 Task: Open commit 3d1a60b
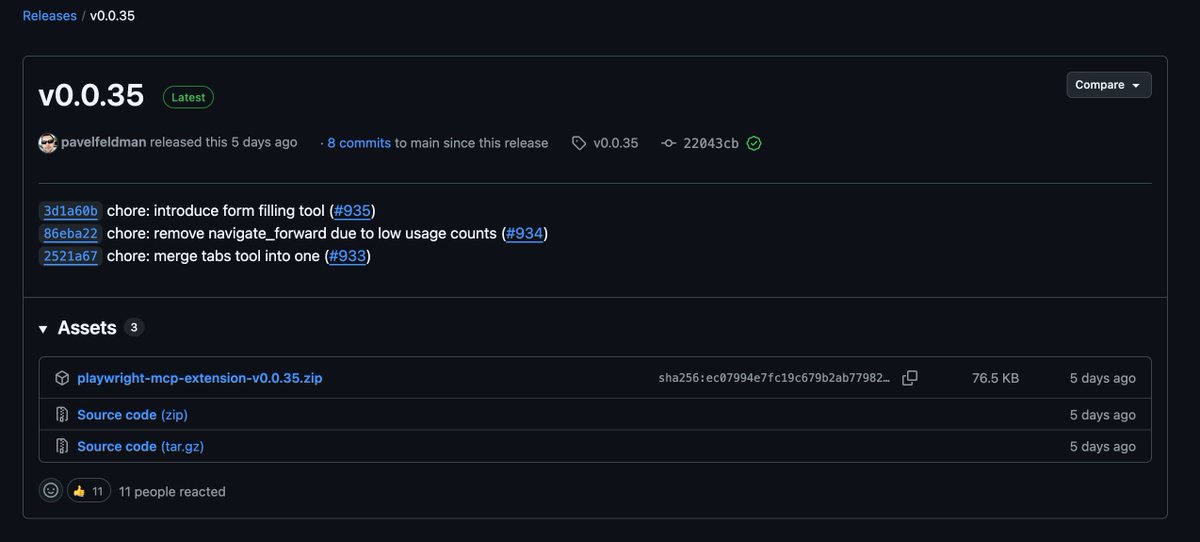click(x=70, y=211)
